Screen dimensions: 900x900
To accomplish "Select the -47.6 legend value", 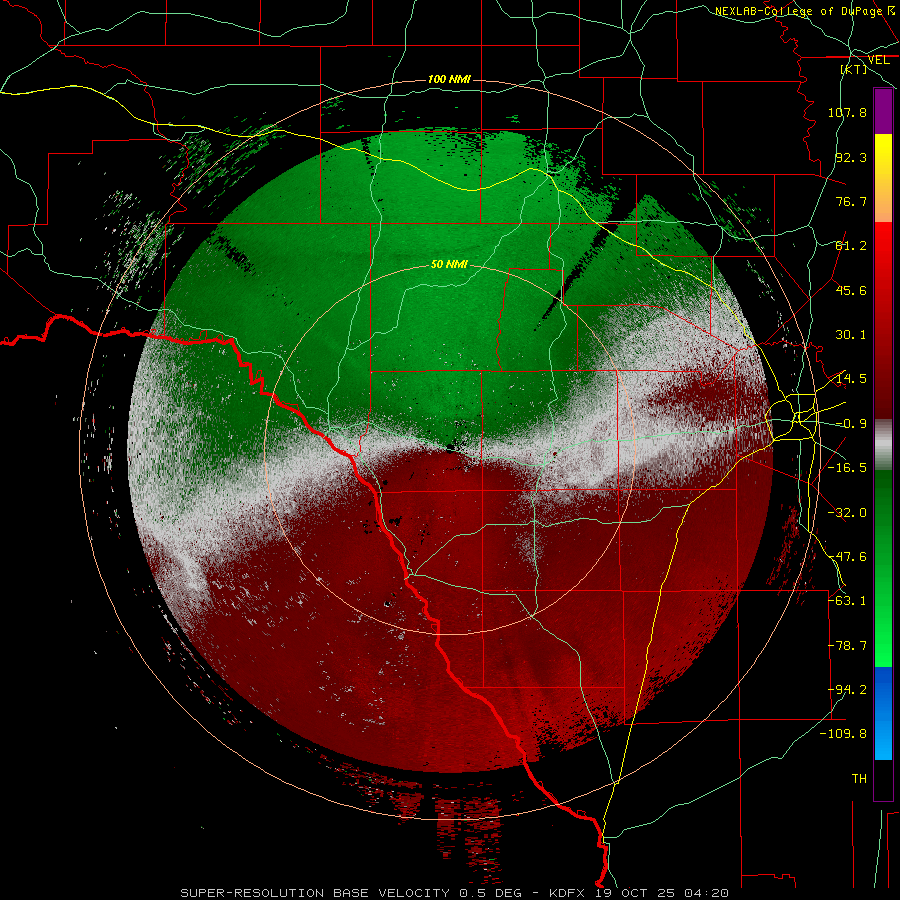I will [x=847, y=557].
